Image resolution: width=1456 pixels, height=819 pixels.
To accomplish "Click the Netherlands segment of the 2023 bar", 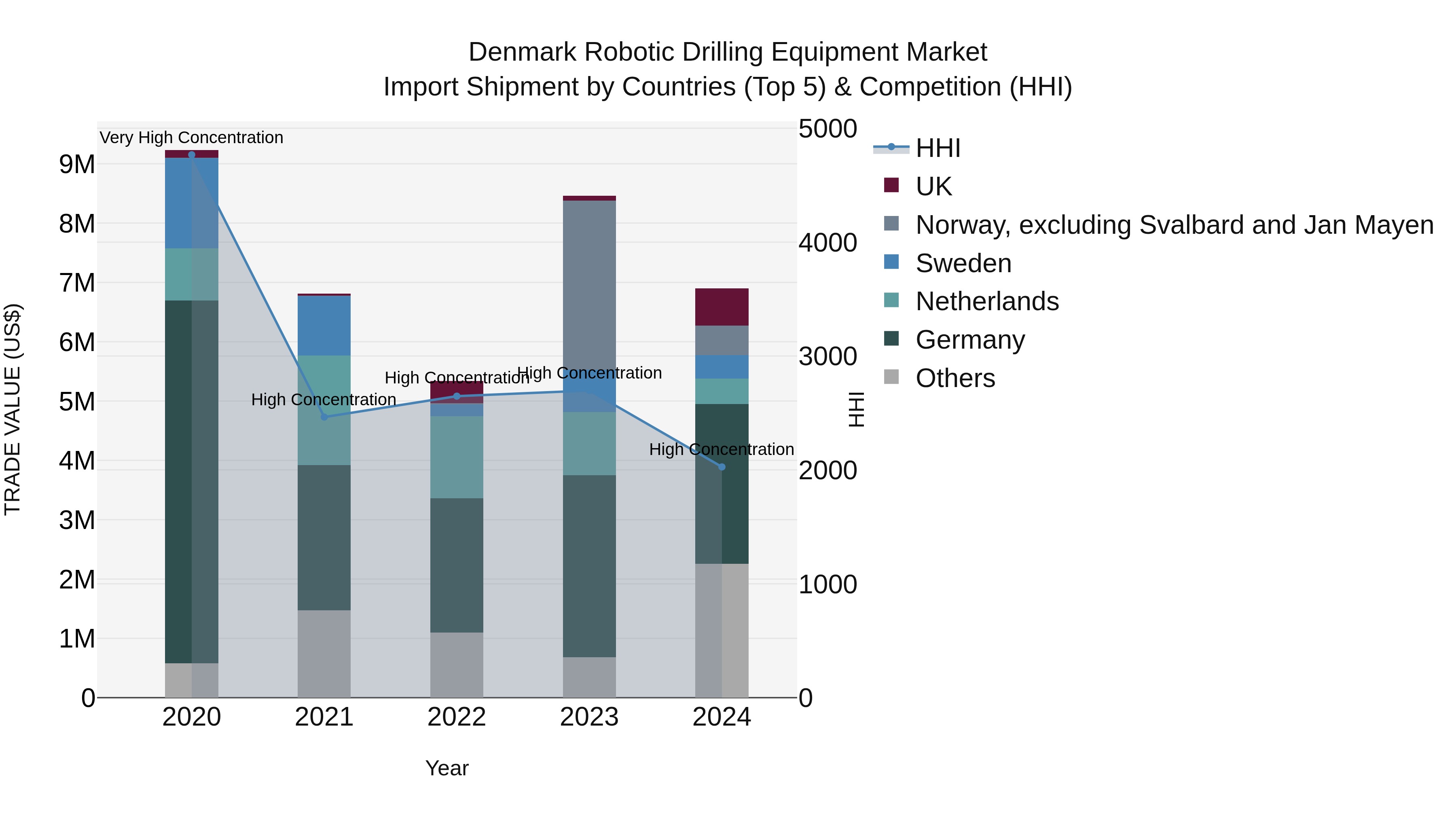I will (x=590, y=444).
